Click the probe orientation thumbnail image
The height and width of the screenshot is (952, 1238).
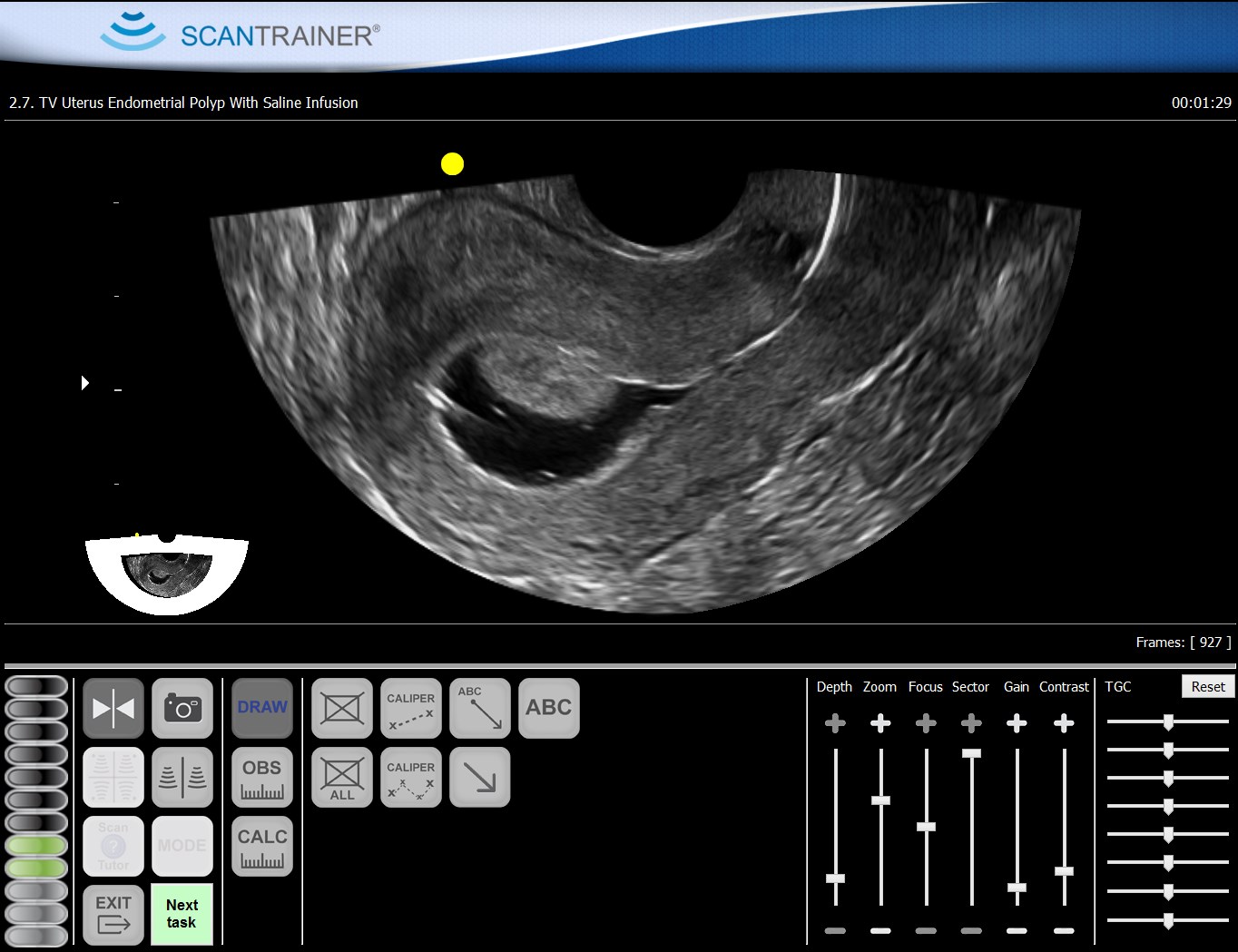pos(167,574)
